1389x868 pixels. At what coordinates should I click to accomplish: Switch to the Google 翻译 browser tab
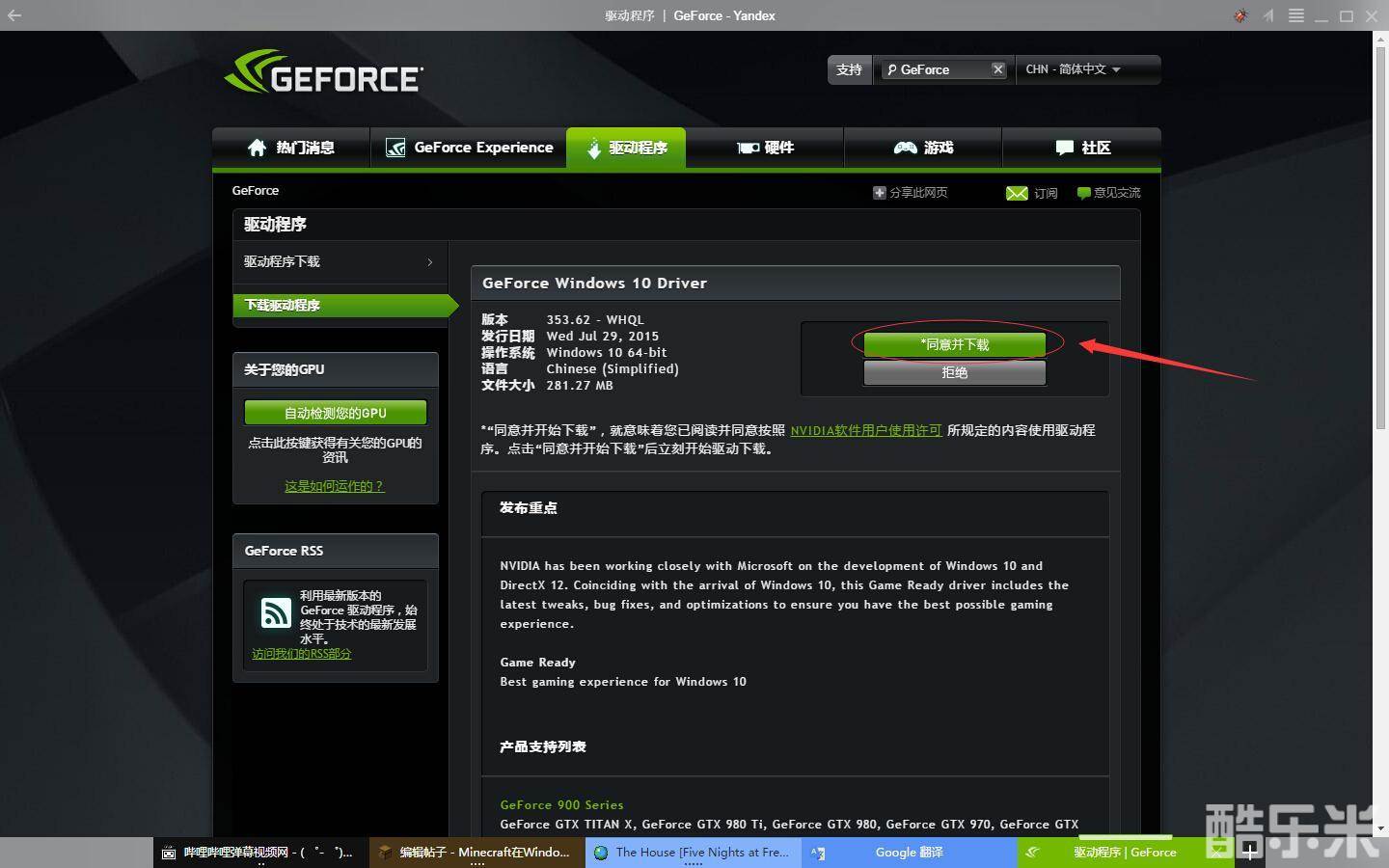click(909, 853)
